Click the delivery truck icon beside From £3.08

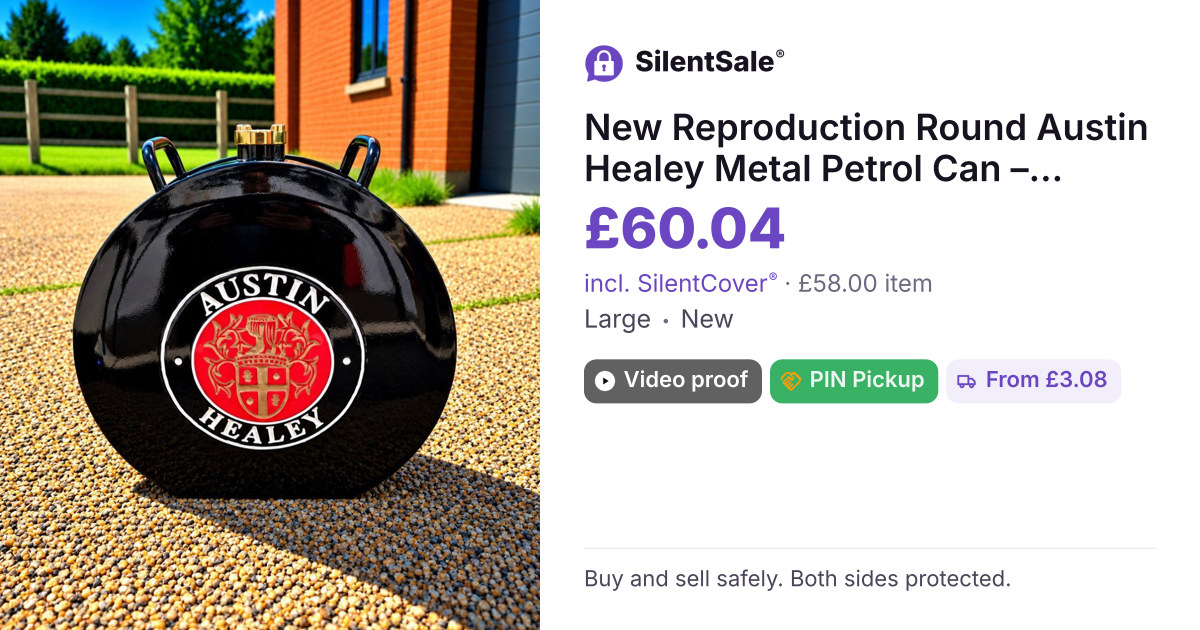967,381
